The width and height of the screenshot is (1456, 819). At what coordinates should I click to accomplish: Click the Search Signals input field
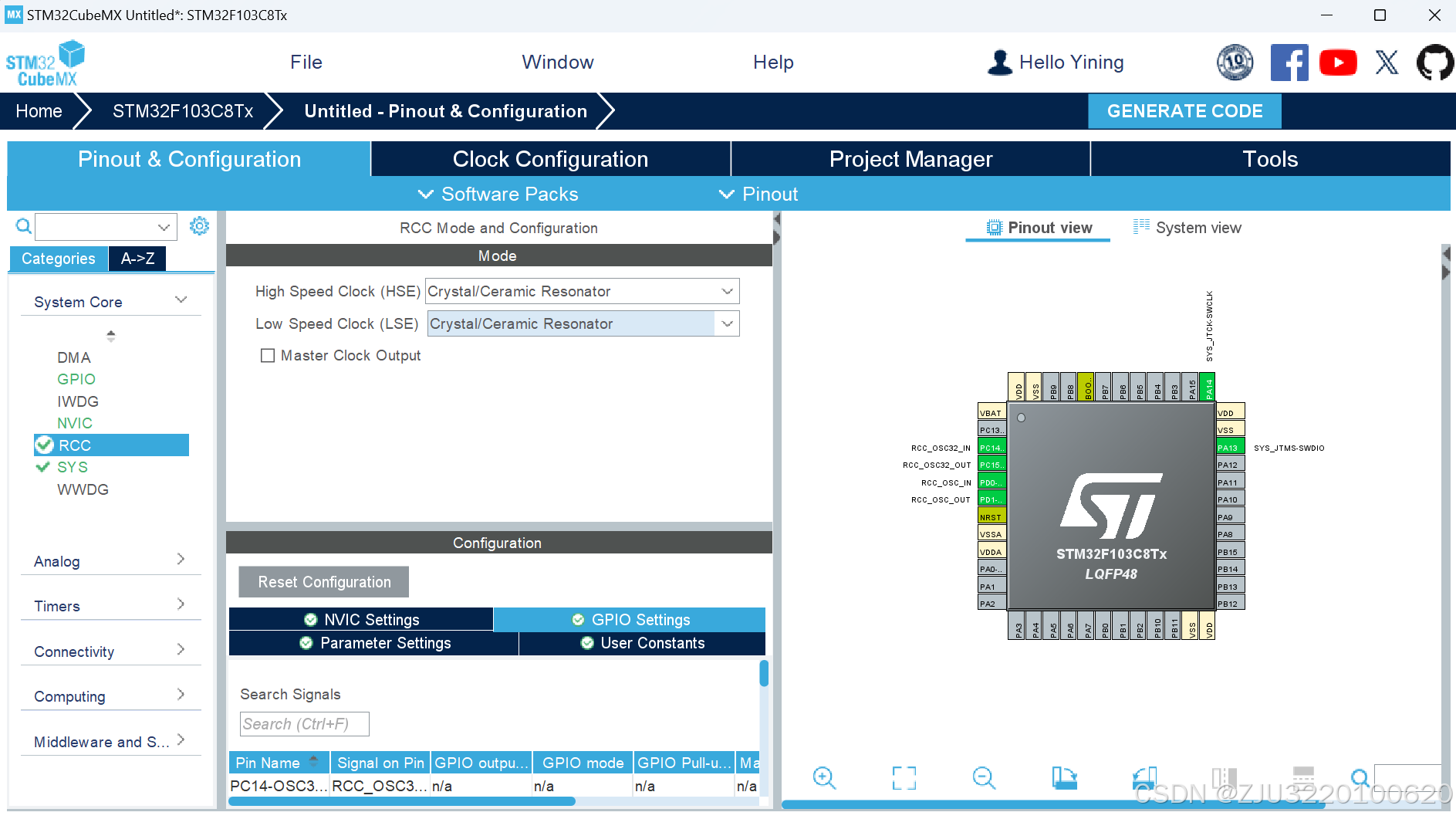pyautogui.click(x=304, y=724)
